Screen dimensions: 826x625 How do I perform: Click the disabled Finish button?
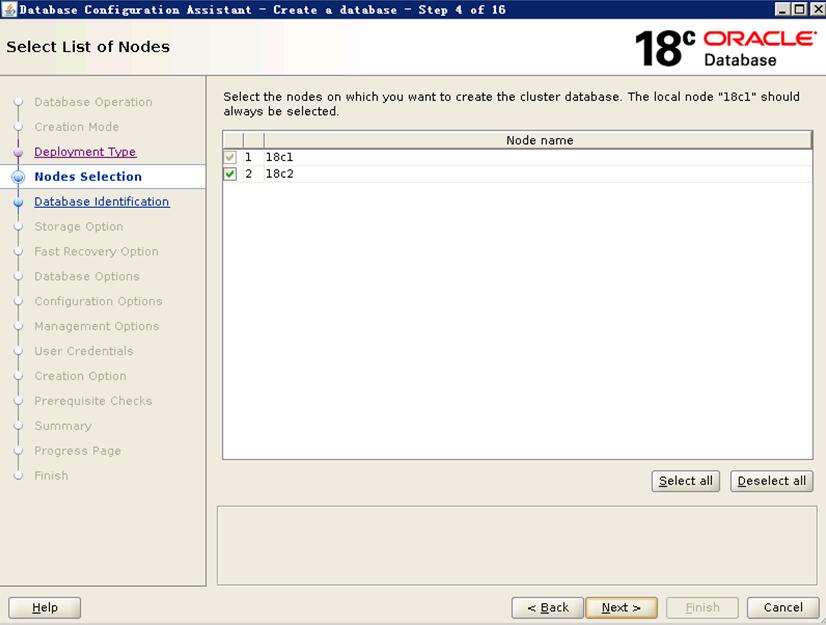click(x=702, y=608)
